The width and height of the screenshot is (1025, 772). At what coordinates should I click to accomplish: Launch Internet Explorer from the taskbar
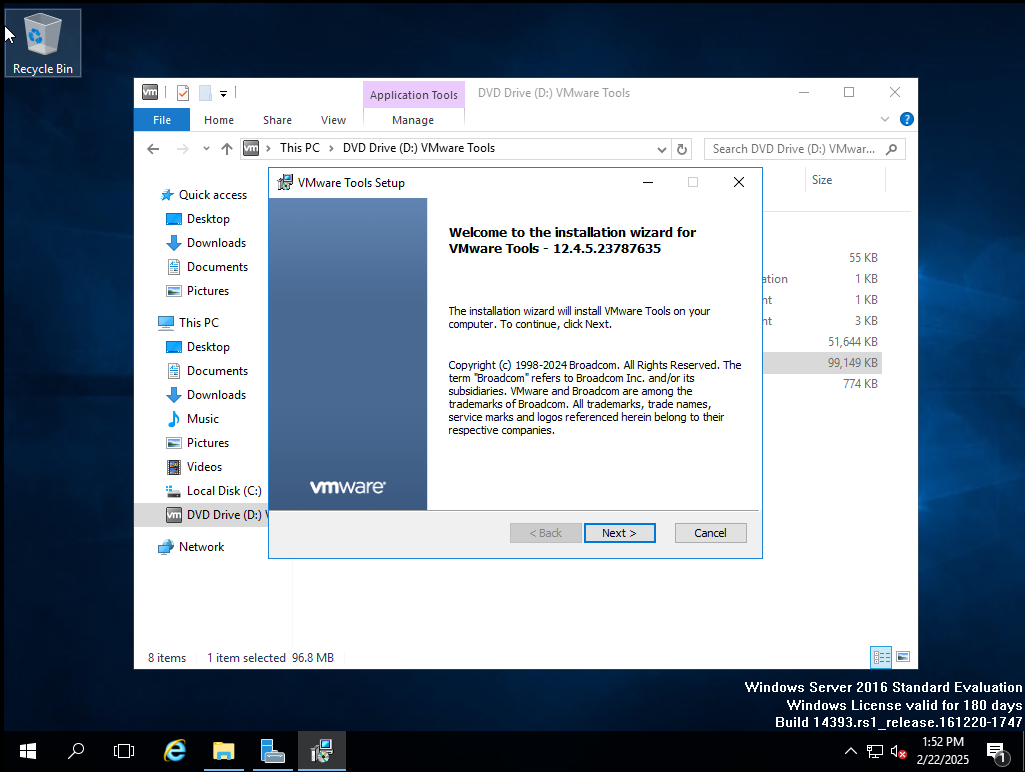[175, 752]
